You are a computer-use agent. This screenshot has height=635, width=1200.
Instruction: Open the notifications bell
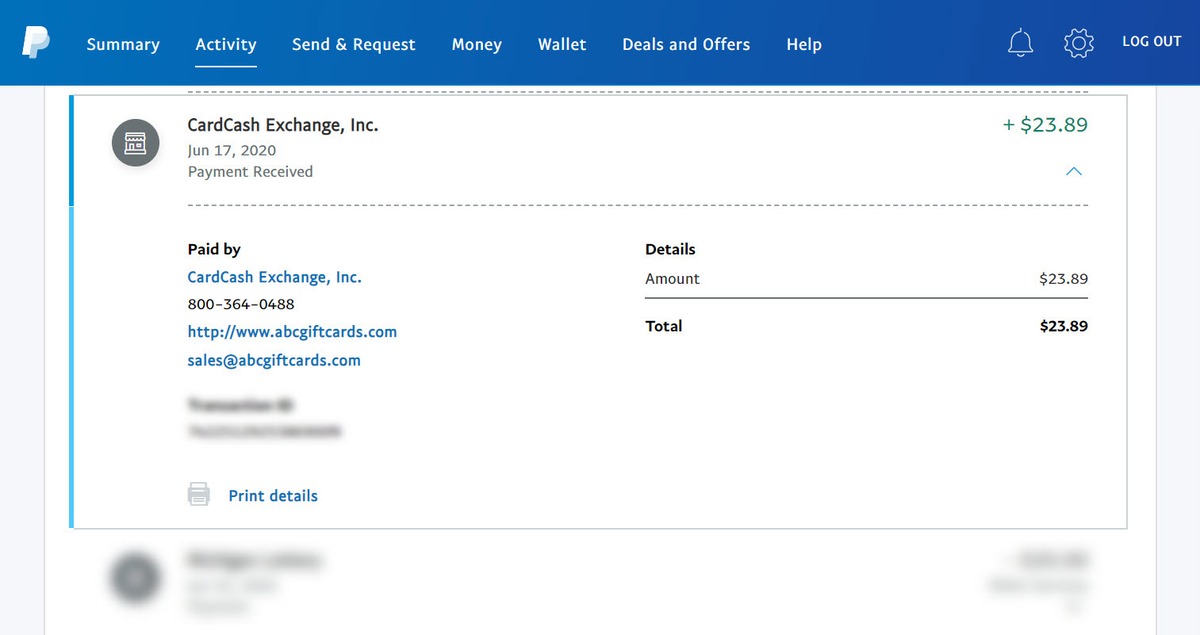coord(1020,43)
